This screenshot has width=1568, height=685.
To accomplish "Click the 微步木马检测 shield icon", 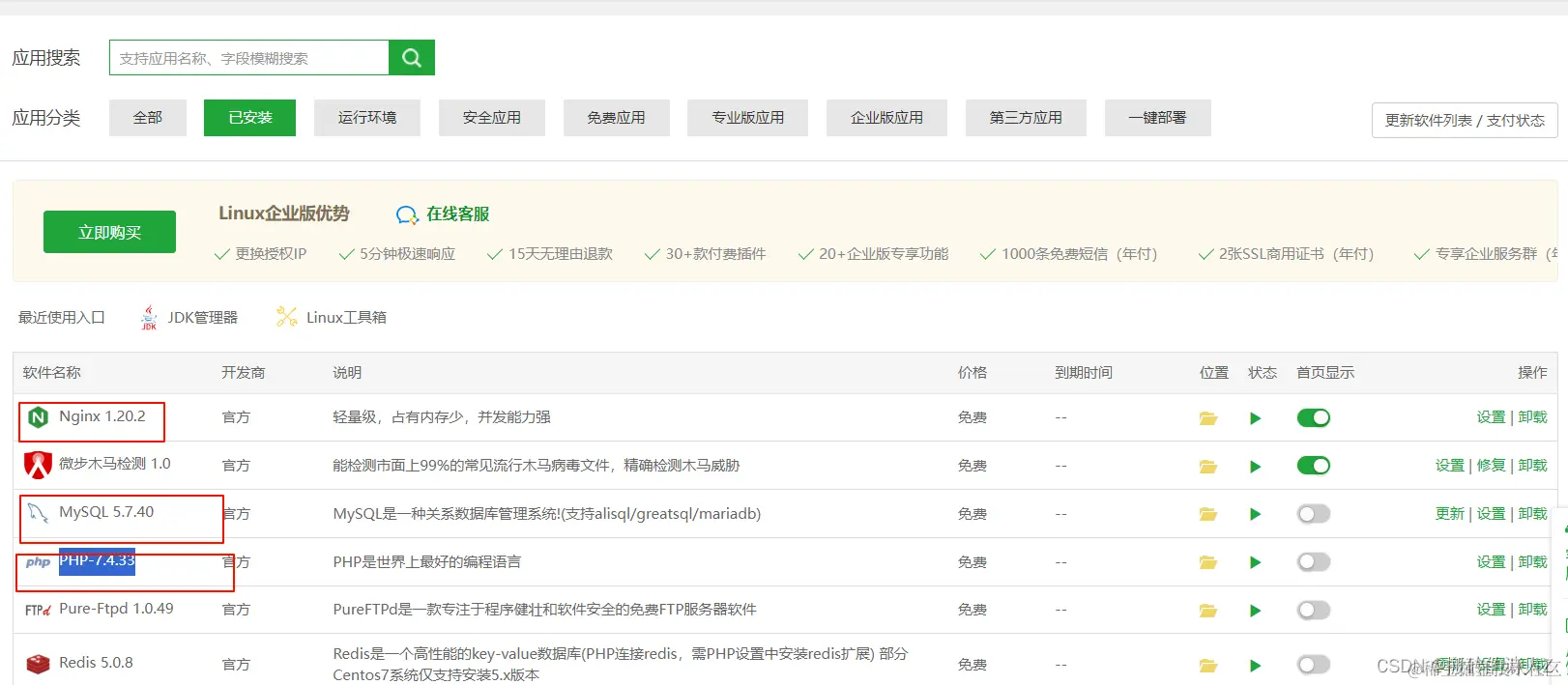I will [x=38, y=465].
